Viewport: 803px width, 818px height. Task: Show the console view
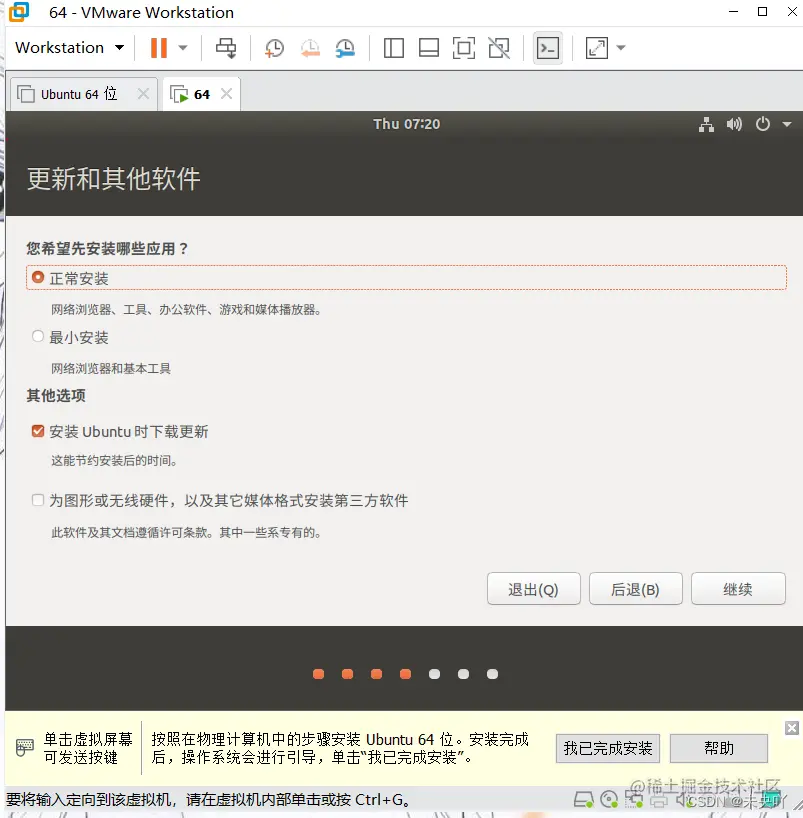(x=548, y=48)
